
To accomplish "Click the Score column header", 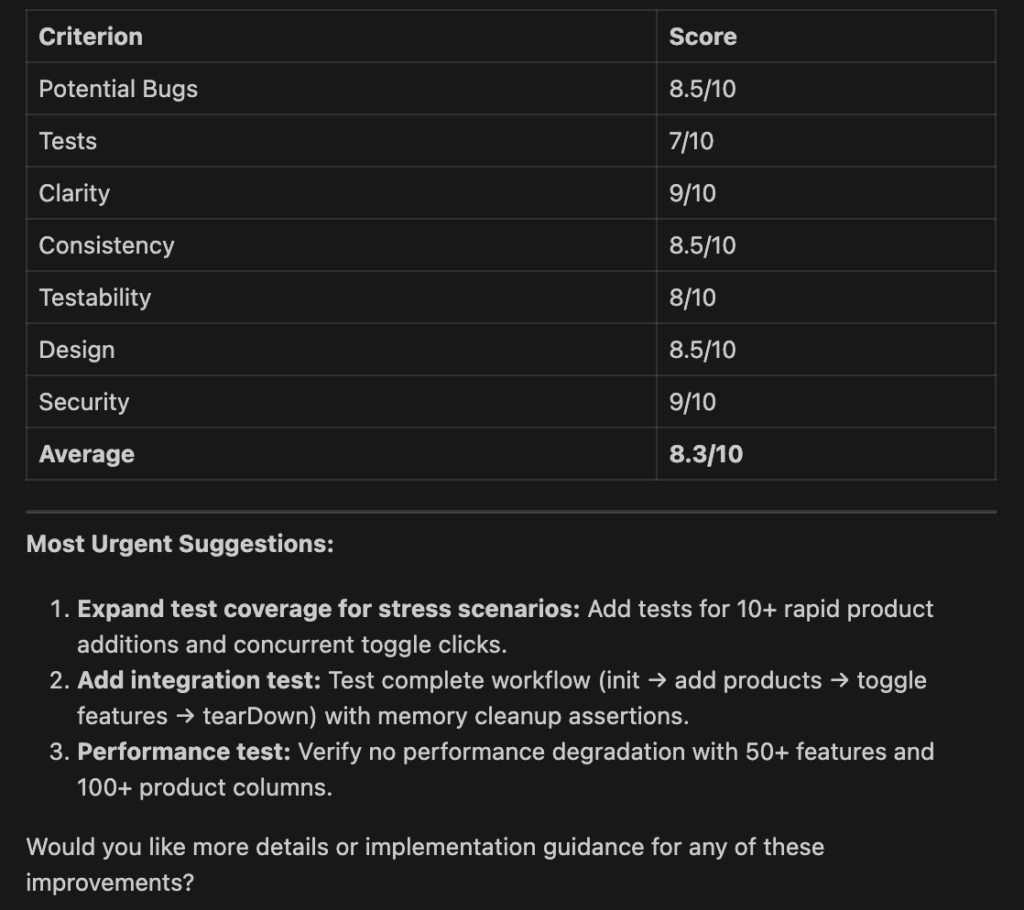I will pyautogui.click(x=702, y=37).
